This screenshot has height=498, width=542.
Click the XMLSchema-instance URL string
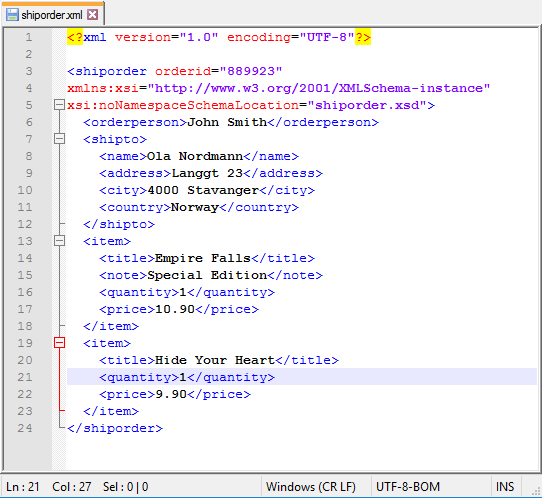[319, 88]
